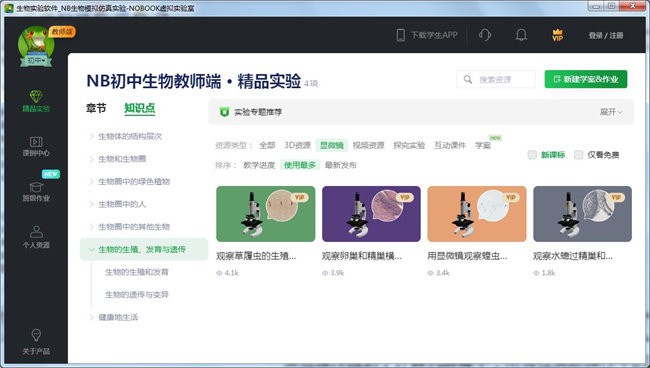
Task: Click the view count icon beside 3.4k
Action: 431,273
